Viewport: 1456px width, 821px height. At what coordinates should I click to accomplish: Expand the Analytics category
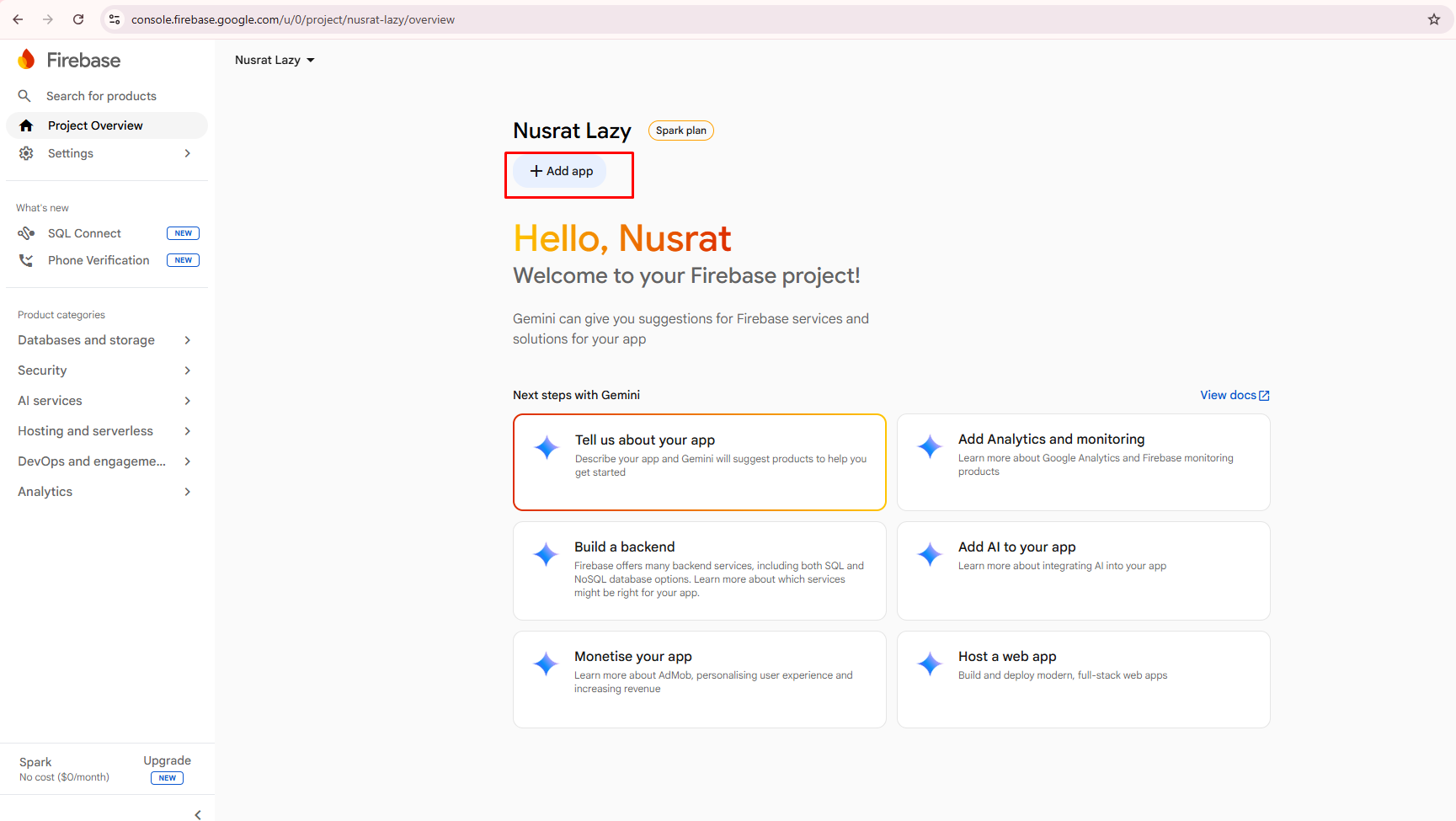click(x=106, y=492)
